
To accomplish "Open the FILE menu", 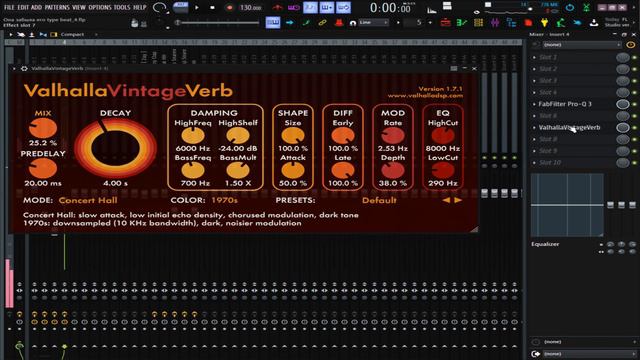I will point(9,7).
